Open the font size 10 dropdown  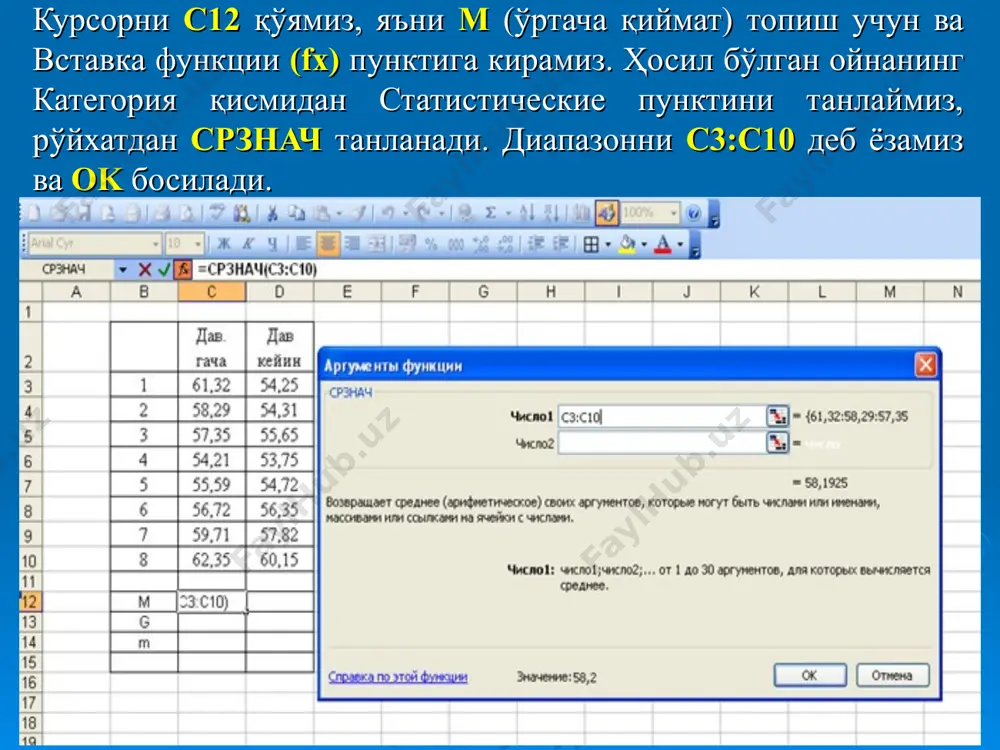[198, 243]
